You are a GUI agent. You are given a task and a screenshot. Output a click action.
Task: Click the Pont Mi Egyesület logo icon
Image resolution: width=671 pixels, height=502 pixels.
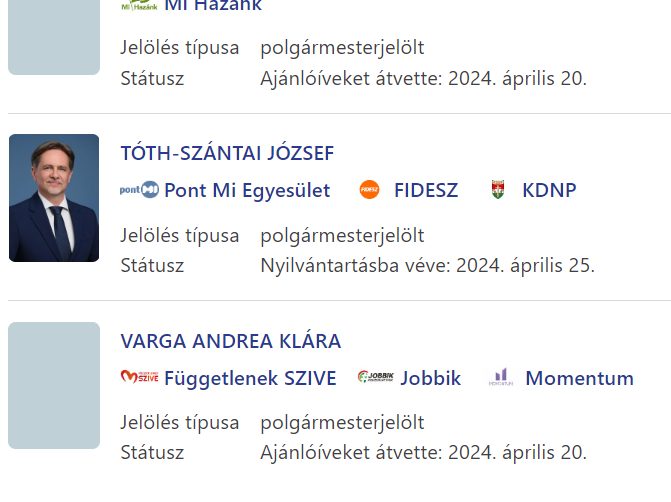click(139, 190)
